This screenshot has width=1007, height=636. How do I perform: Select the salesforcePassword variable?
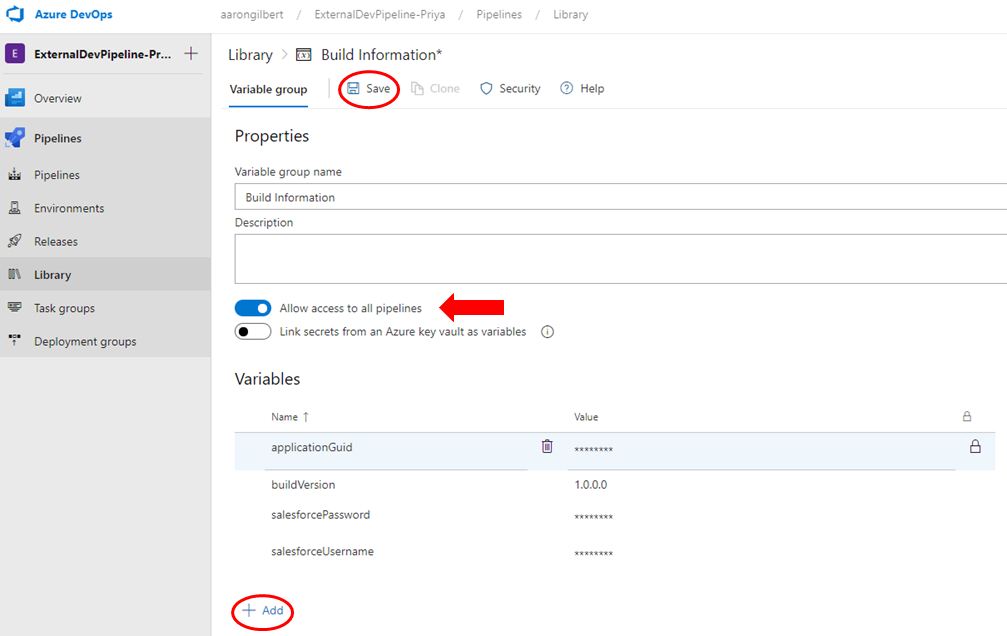click(320, 515)
